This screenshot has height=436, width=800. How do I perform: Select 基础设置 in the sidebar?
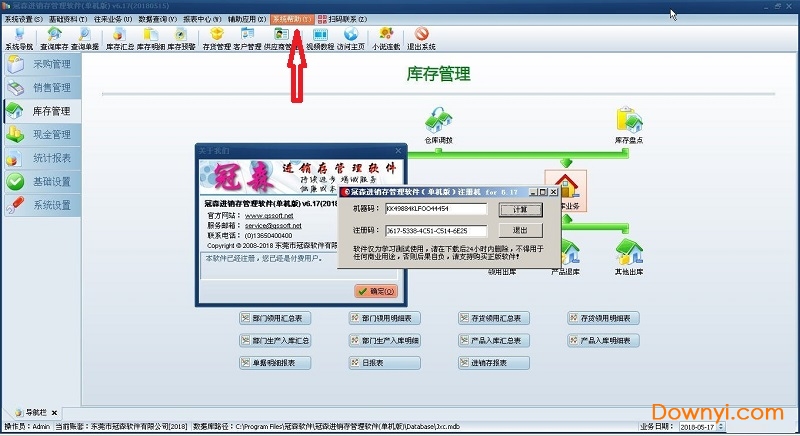point(42,182)
